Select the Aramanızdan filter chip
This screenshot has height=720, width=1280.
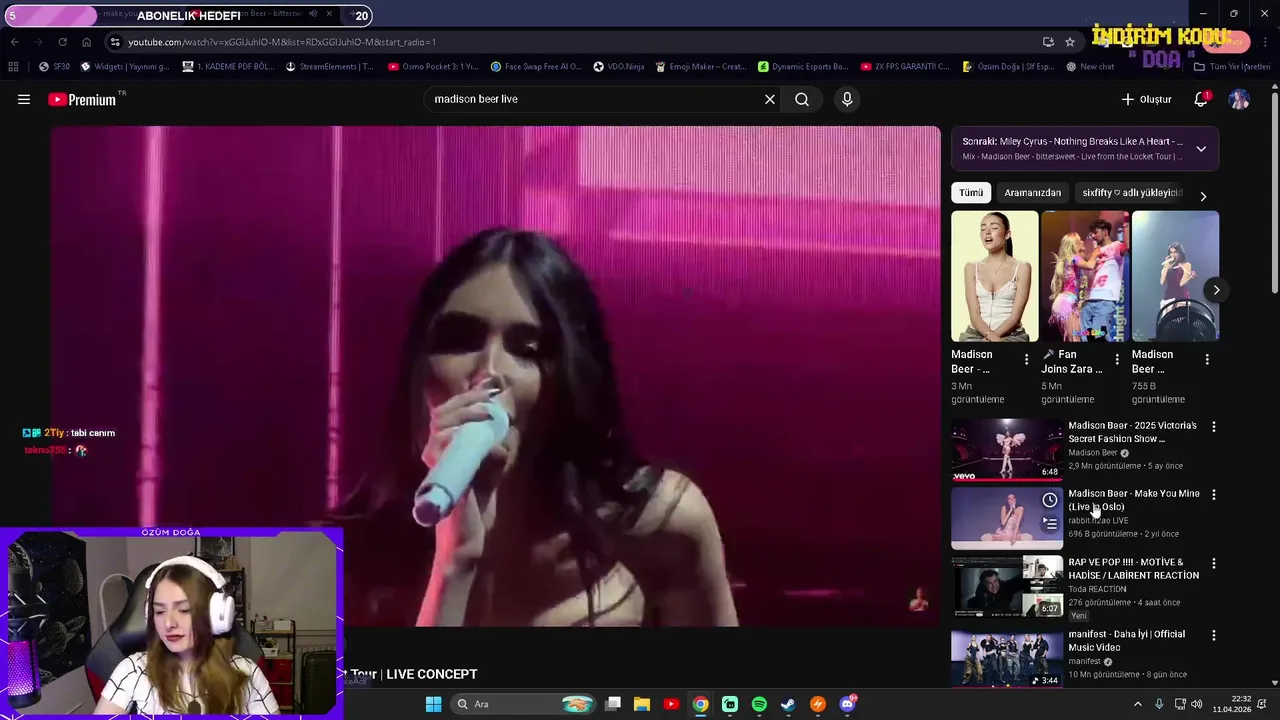click(1032, 192)
